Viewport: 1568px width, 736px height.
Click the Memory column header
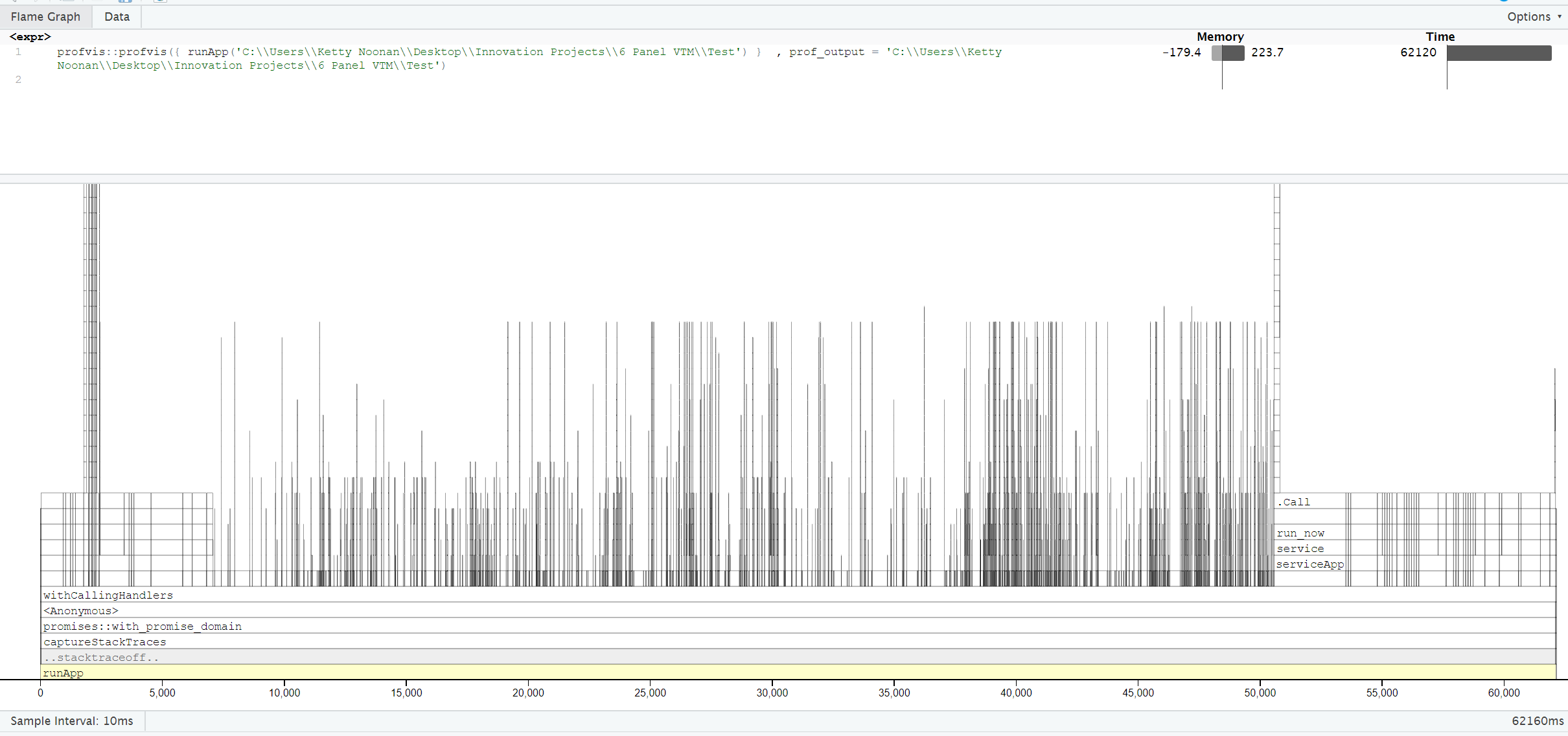[x=1220, y=37]
